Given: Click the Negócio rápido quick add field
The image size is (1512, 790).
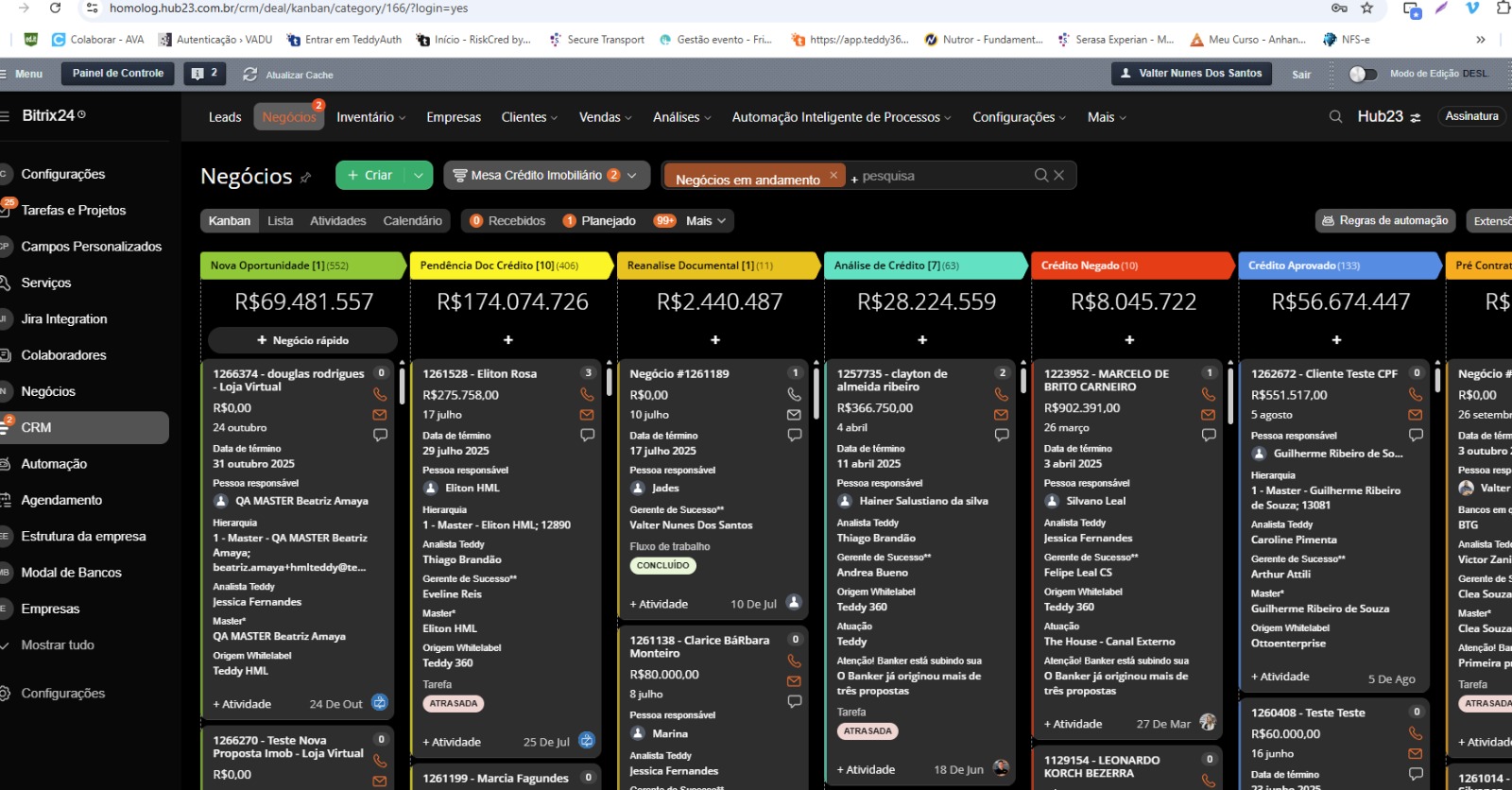Looking at the screenshot, I should (302, 340).
